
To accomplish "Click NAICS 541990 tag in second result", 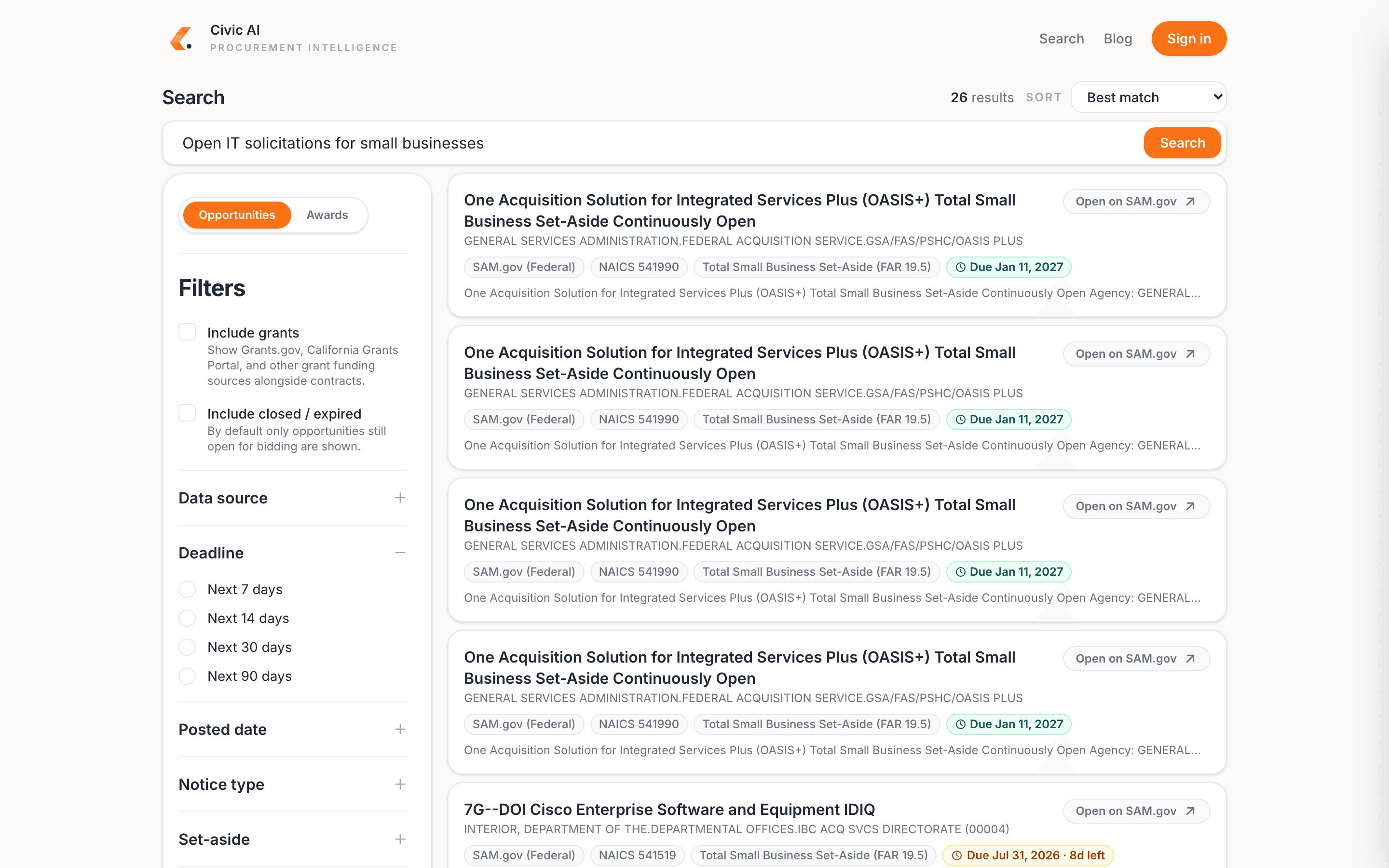I will coord(639,419).
